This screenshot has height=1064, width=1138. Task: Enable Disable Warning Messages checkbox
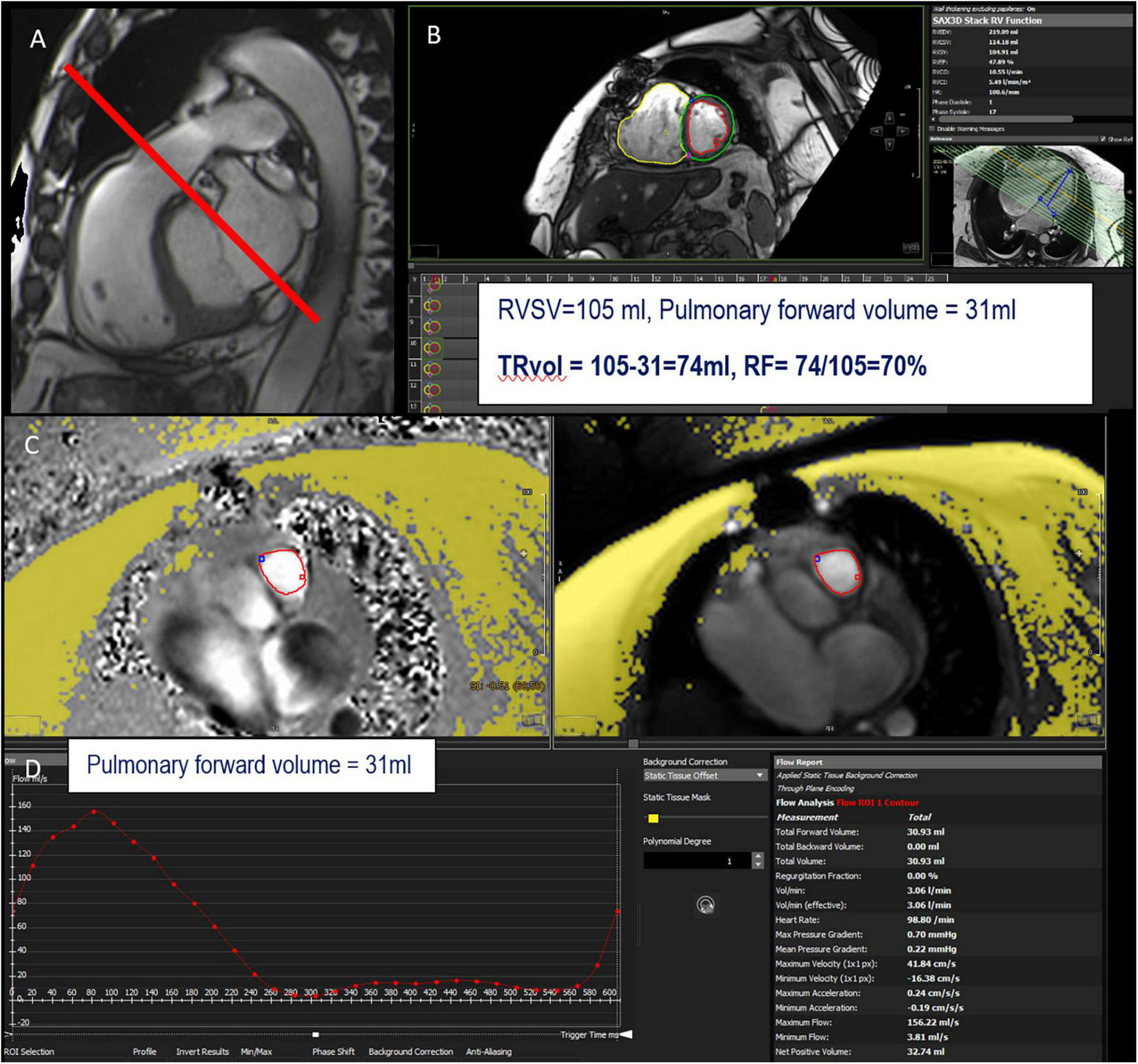pyautogui.click(x=933, y=129)
